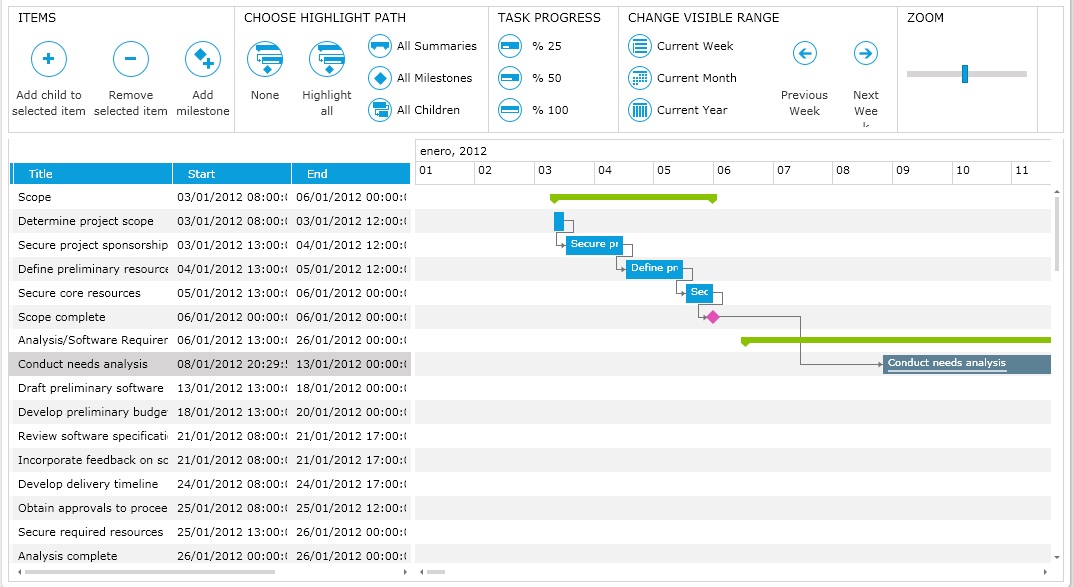Click the Remove selected item icon
This screenshot has height=587, width=1073.
coord(130,60)
